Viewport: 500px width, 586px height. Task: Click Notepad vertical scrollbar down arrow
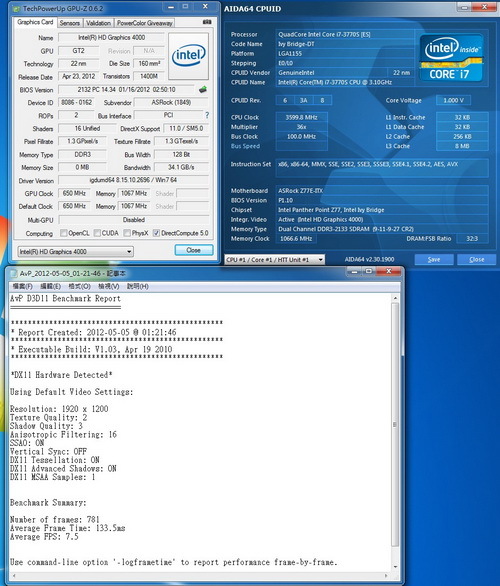395,566
